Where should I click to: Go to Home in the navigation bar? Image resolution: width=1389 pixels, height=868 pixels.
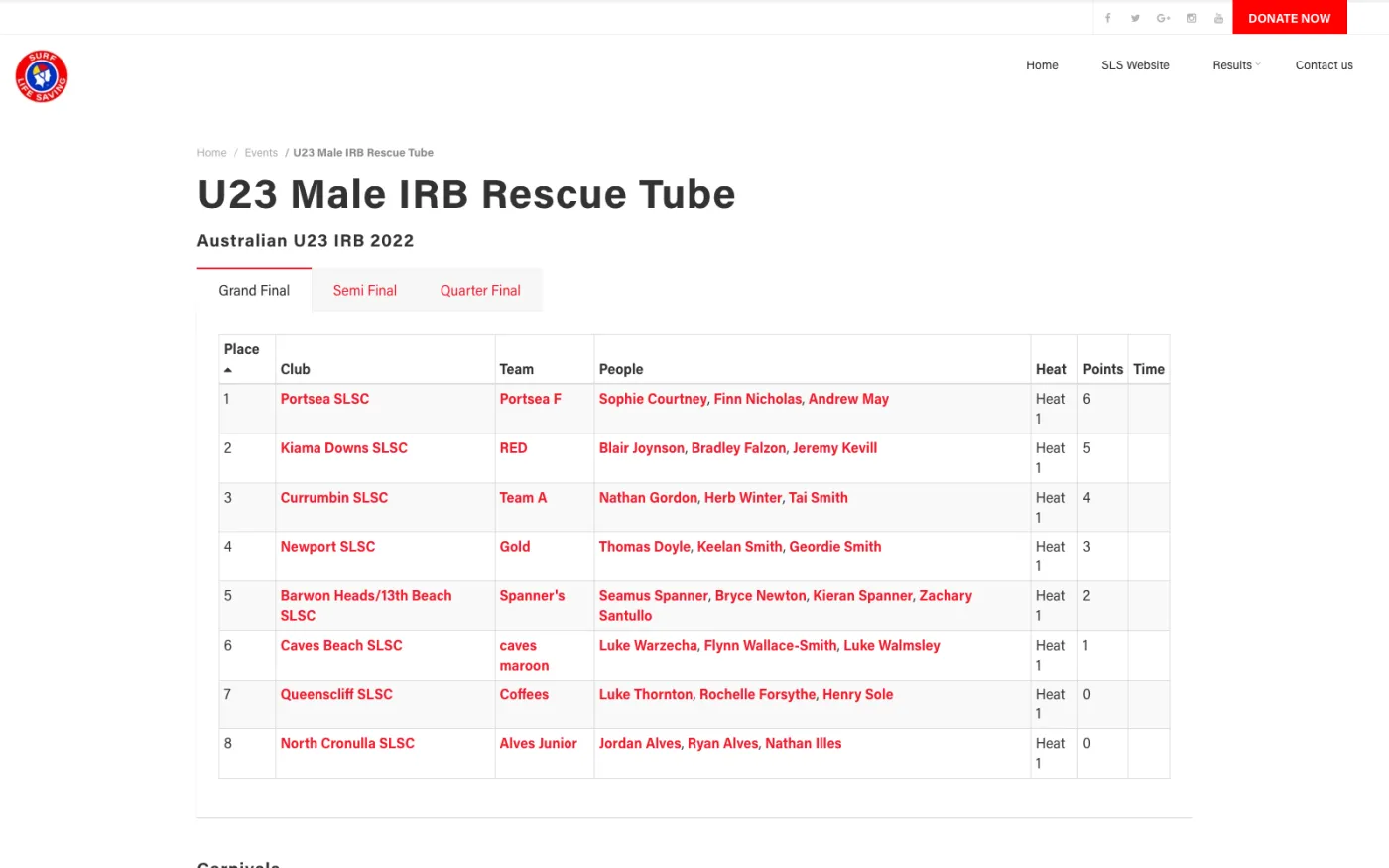click(x=1042, y=65)
